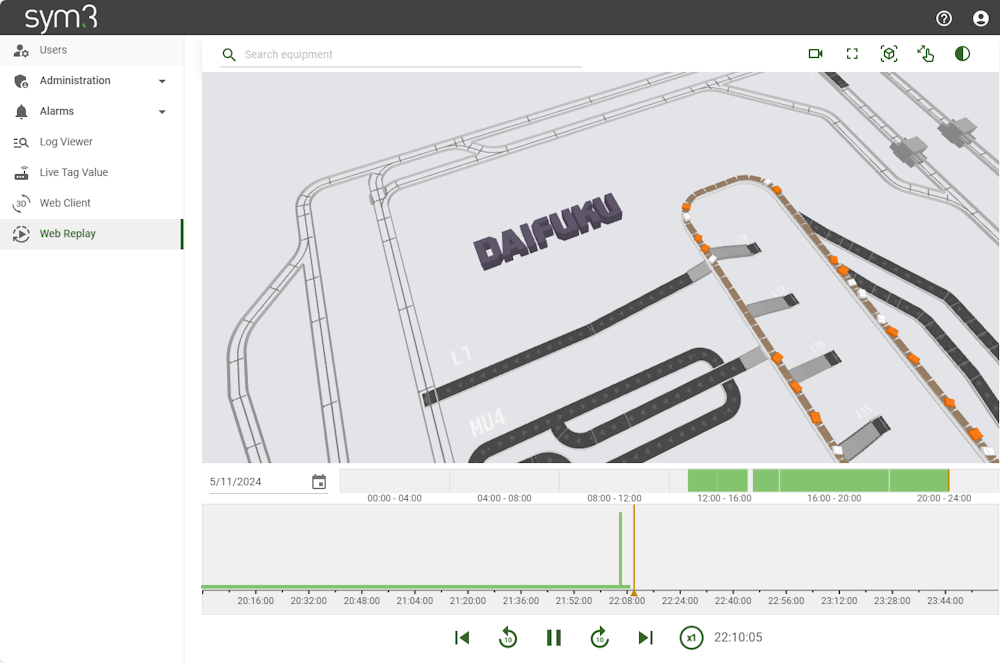Click the Users sidebar icon
Screen dimensions: 1000x663
[21, 50]
